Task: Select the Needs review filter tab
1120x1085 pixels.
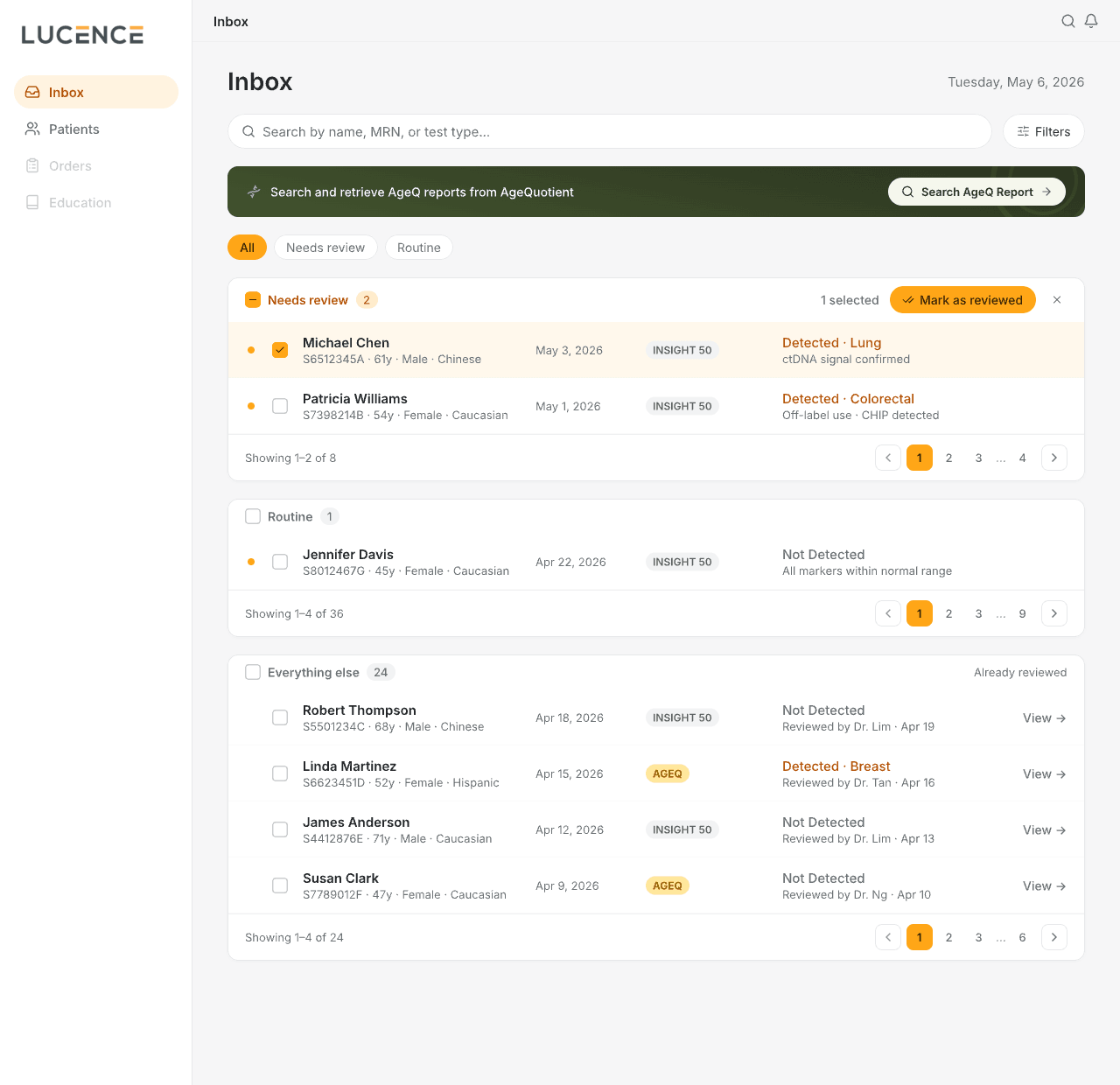Action: coord(325,248)
